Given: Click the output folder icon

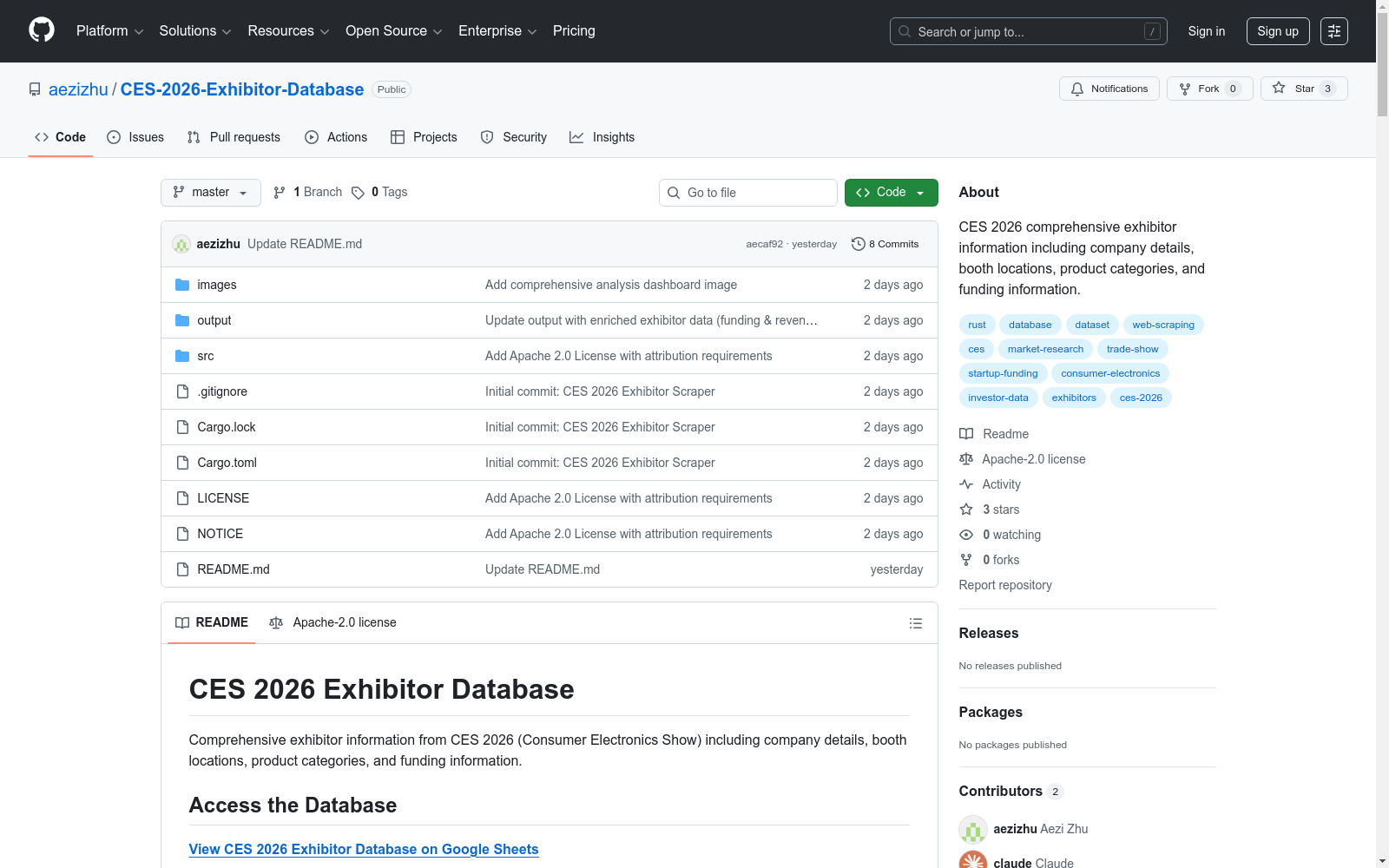Looking at the screenshot, I should pyautogui.click(x=182, y=320).
